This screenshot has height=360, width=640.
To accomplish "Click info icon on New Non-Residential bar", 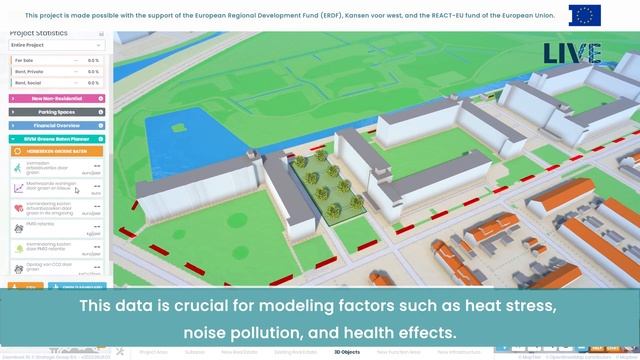I will pyautogui.click(x=100, y=98).
